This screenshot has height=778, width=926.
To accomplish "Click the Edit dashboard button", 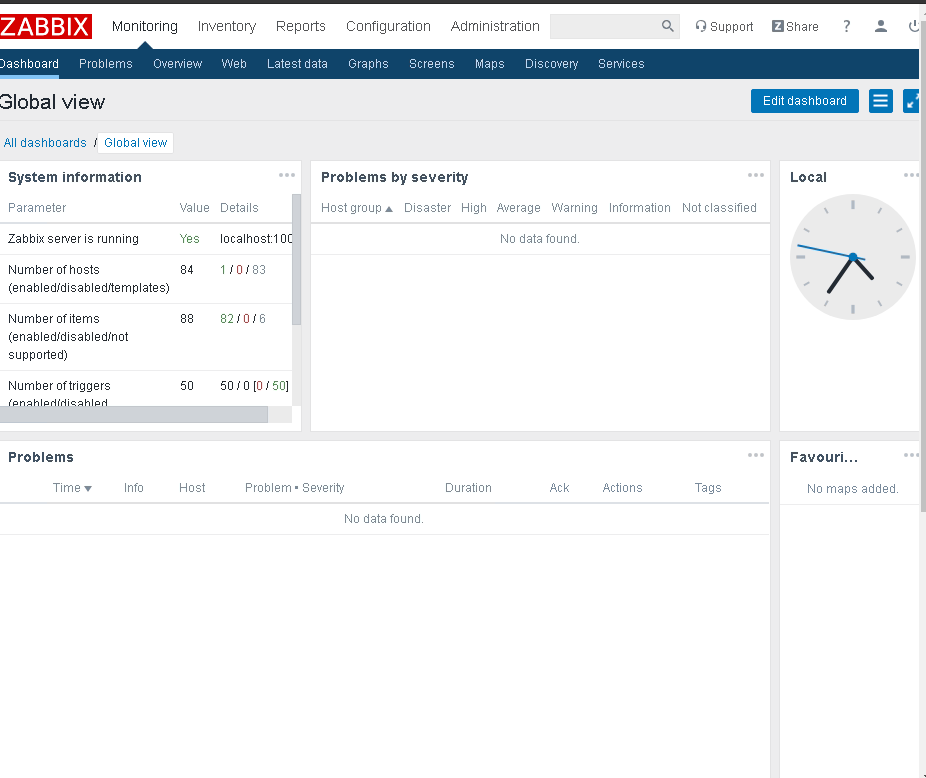I will tap(804, 101).
